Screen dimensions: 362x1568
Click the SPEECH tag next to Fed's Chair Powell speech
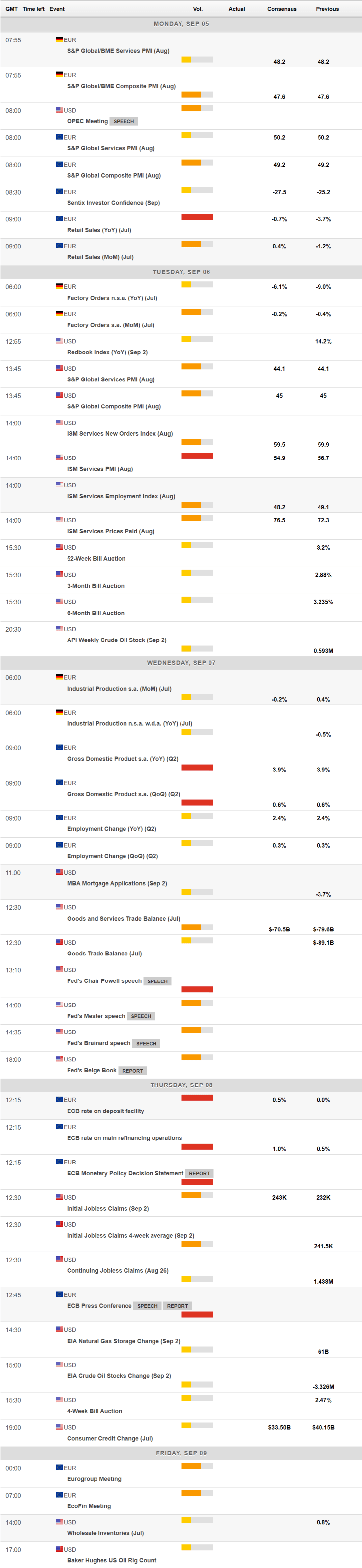157,981
